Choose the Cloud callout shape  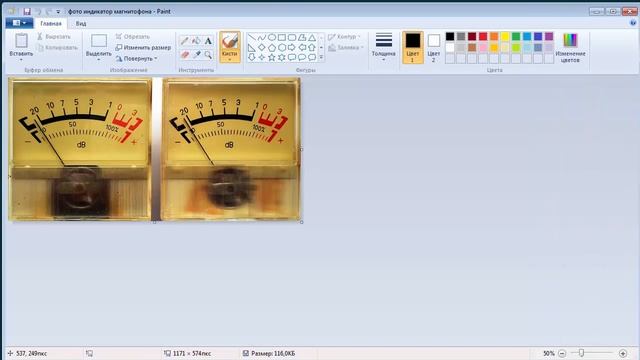pyautogui.click(x=312, y=58)
